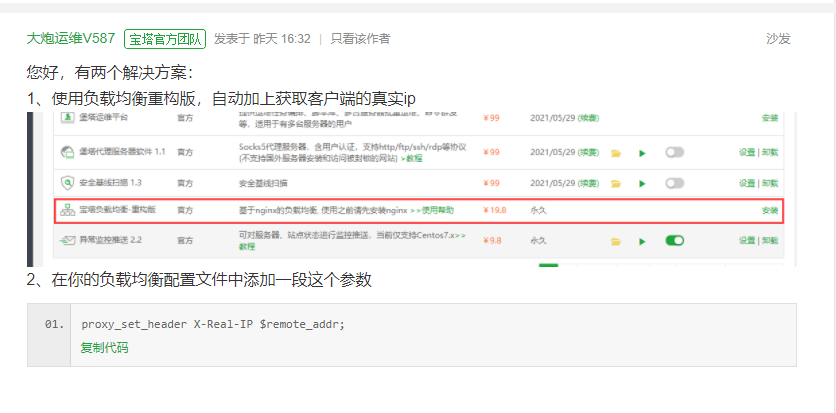
Task: Click the 异常监控推送 2.2 envelope icon
Action: pos(67,240)
